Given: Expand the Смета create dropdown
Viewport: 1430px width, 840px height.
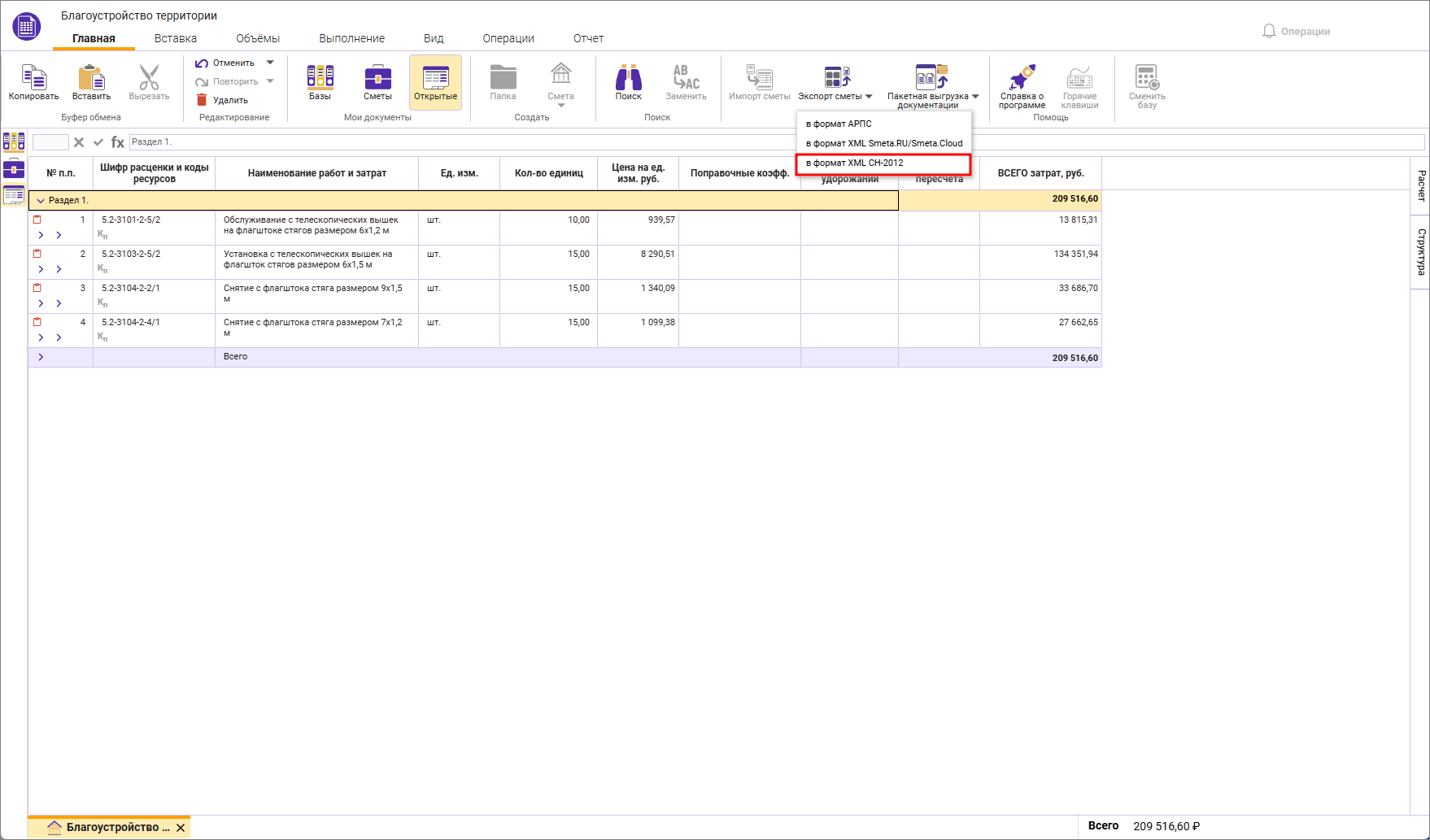Looking at the screenshot, I should (x=560, y=105).
